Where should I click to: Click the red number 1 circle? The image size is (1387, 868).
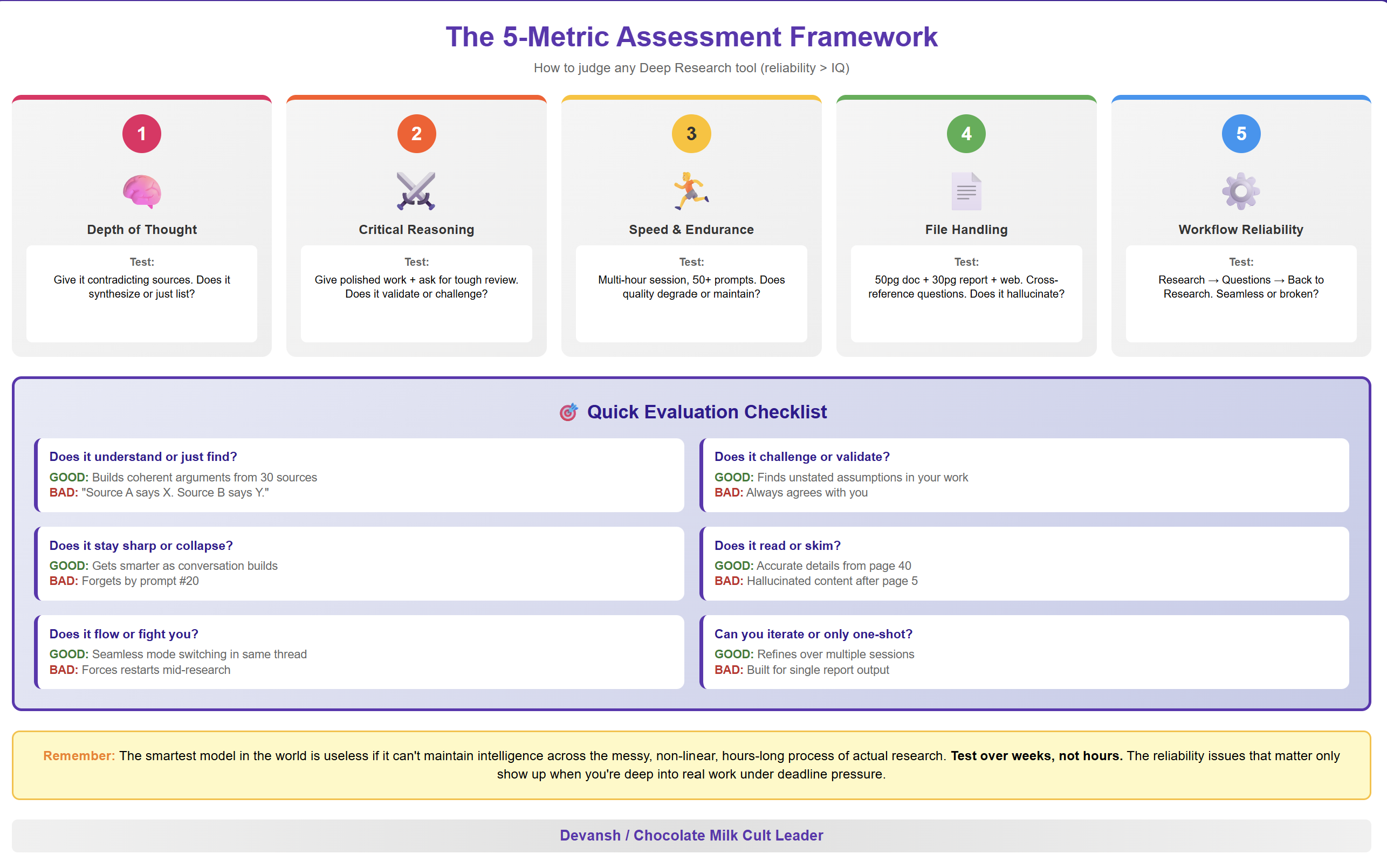click(142, 134)
